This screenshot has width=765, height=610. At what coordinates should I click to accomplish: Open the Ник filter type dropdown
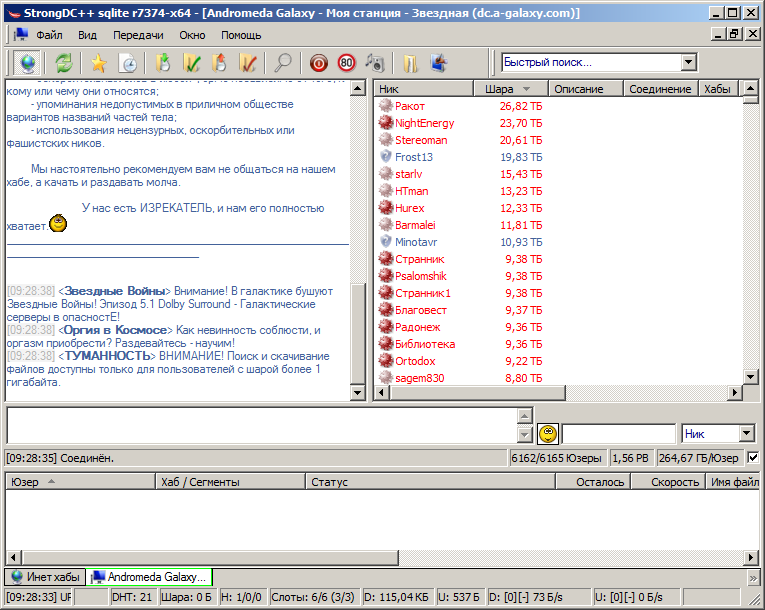point(746,433)
